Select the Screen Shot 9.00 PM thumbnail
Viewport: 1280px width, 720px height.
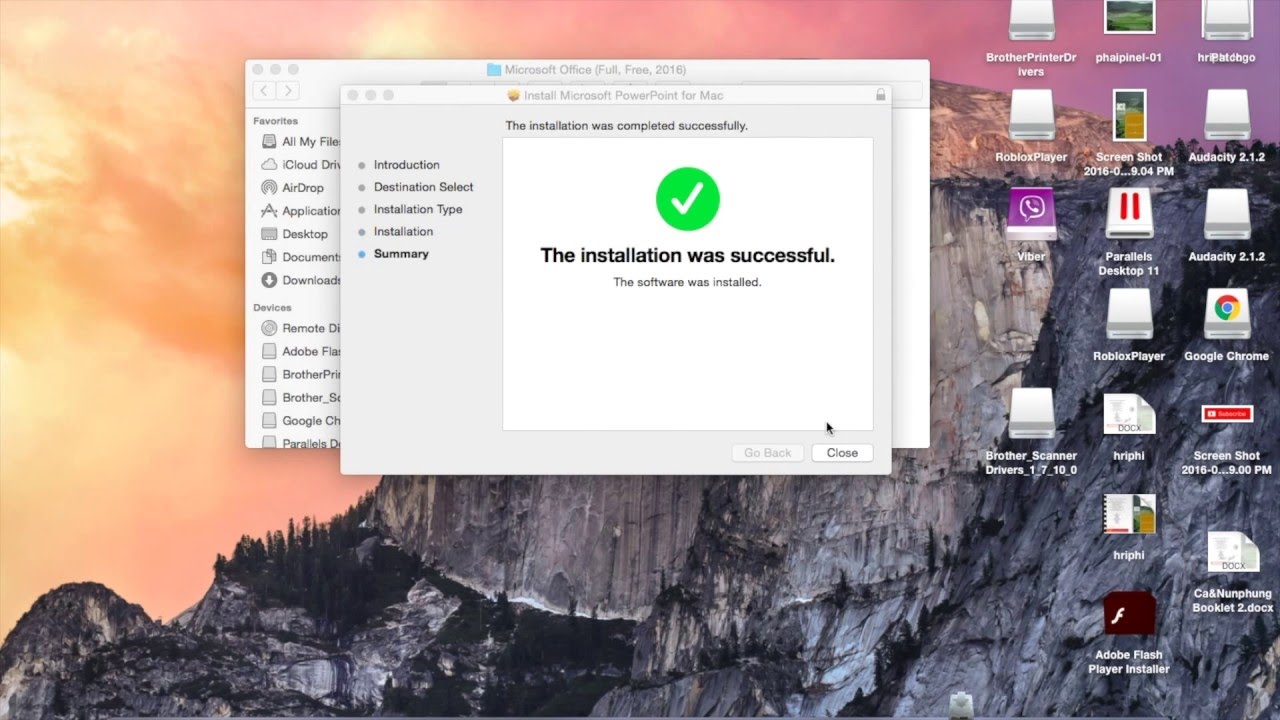pos(1227,414)
